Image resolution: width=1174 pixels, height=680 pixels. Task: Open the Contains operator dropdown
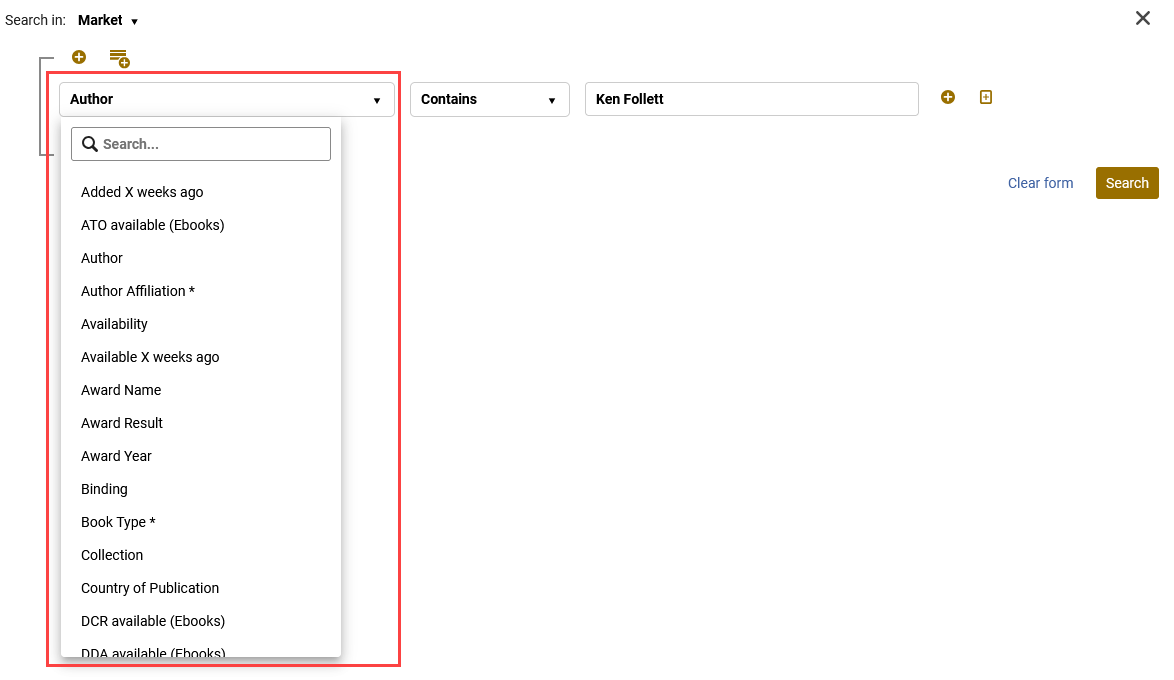tap(489, 99)
